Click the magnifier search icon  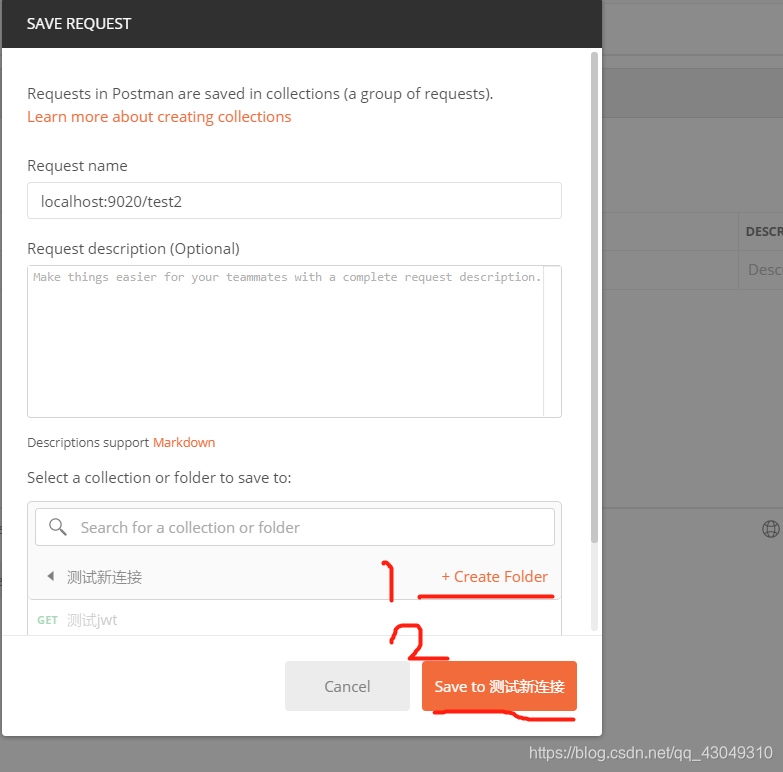[57, 527]
